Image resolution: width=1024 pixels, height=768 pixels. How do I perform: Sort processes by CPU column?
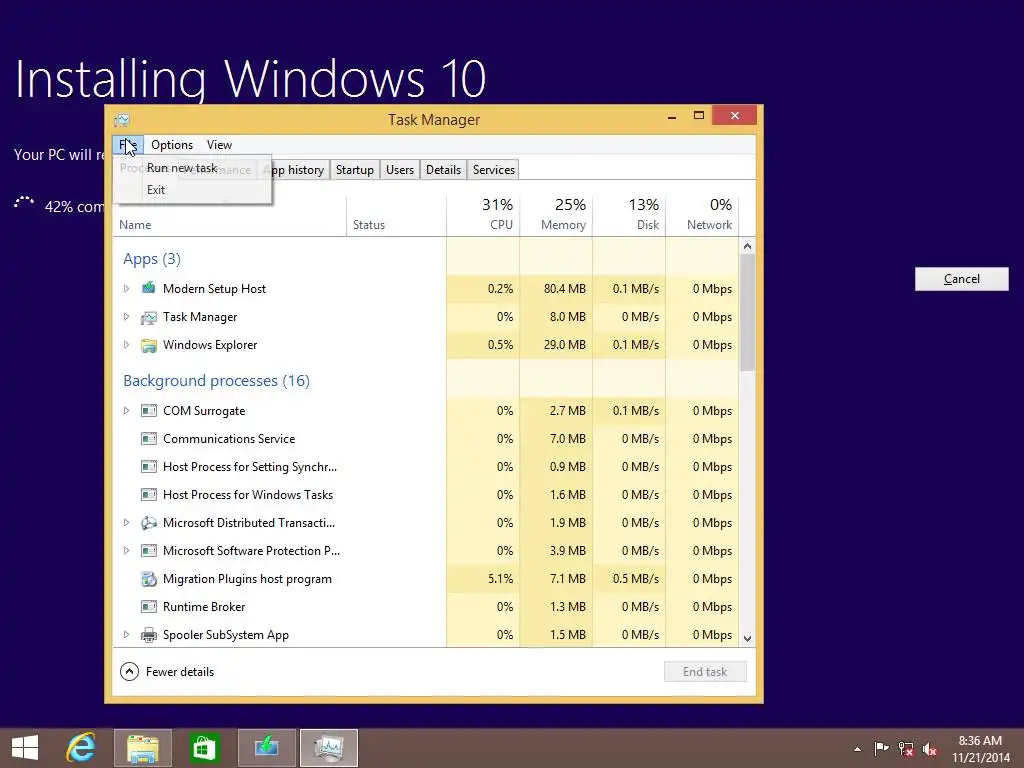pos(483,214)
